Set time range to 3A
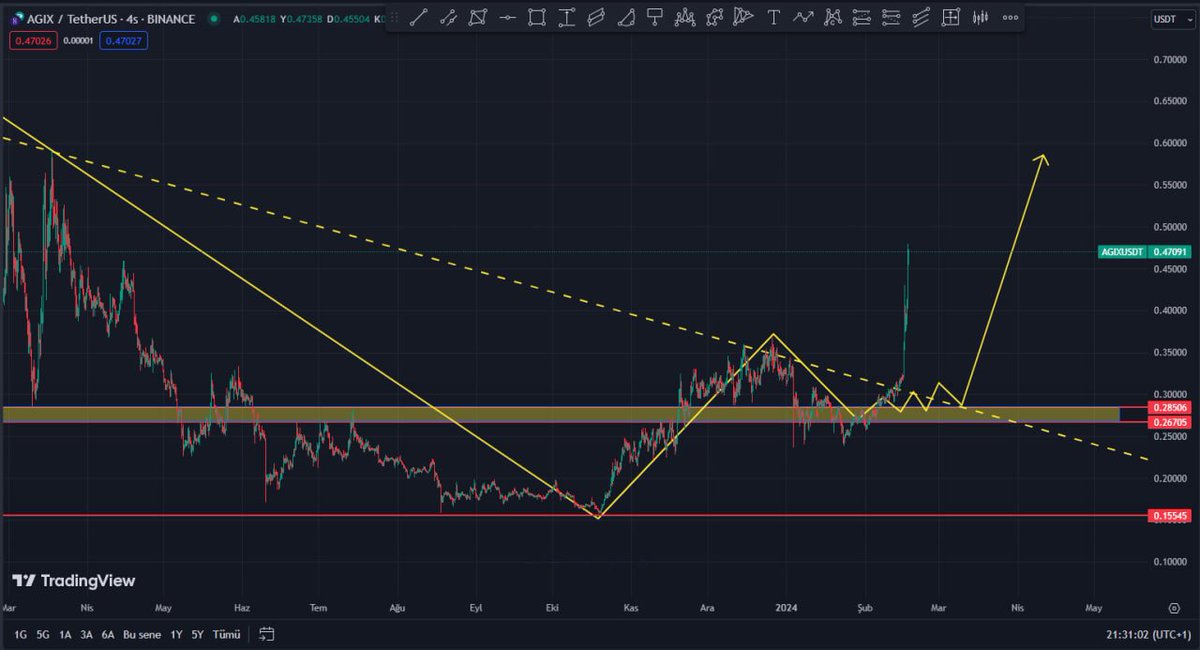This screenshot has width=1200, height=650. pos(87,635)
